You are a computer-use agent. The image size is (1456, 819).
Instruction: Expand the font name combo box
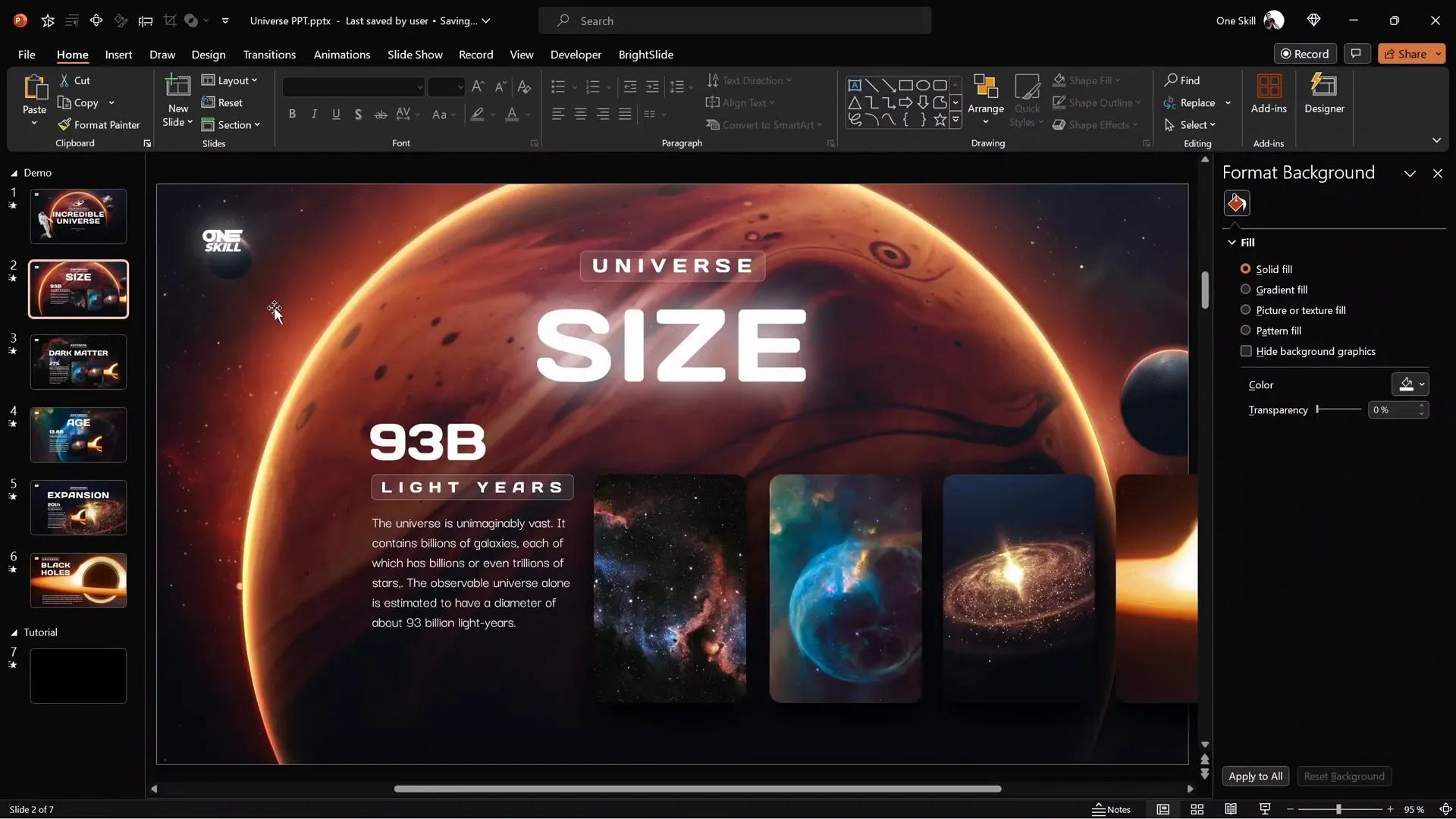tap(419, 87)
